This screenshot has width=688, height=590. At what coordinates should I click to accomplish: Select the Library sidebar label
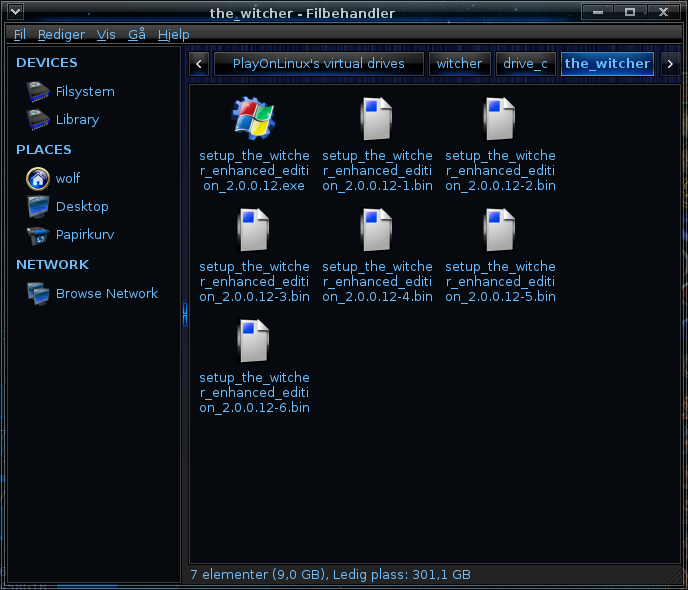coord(77,119)
